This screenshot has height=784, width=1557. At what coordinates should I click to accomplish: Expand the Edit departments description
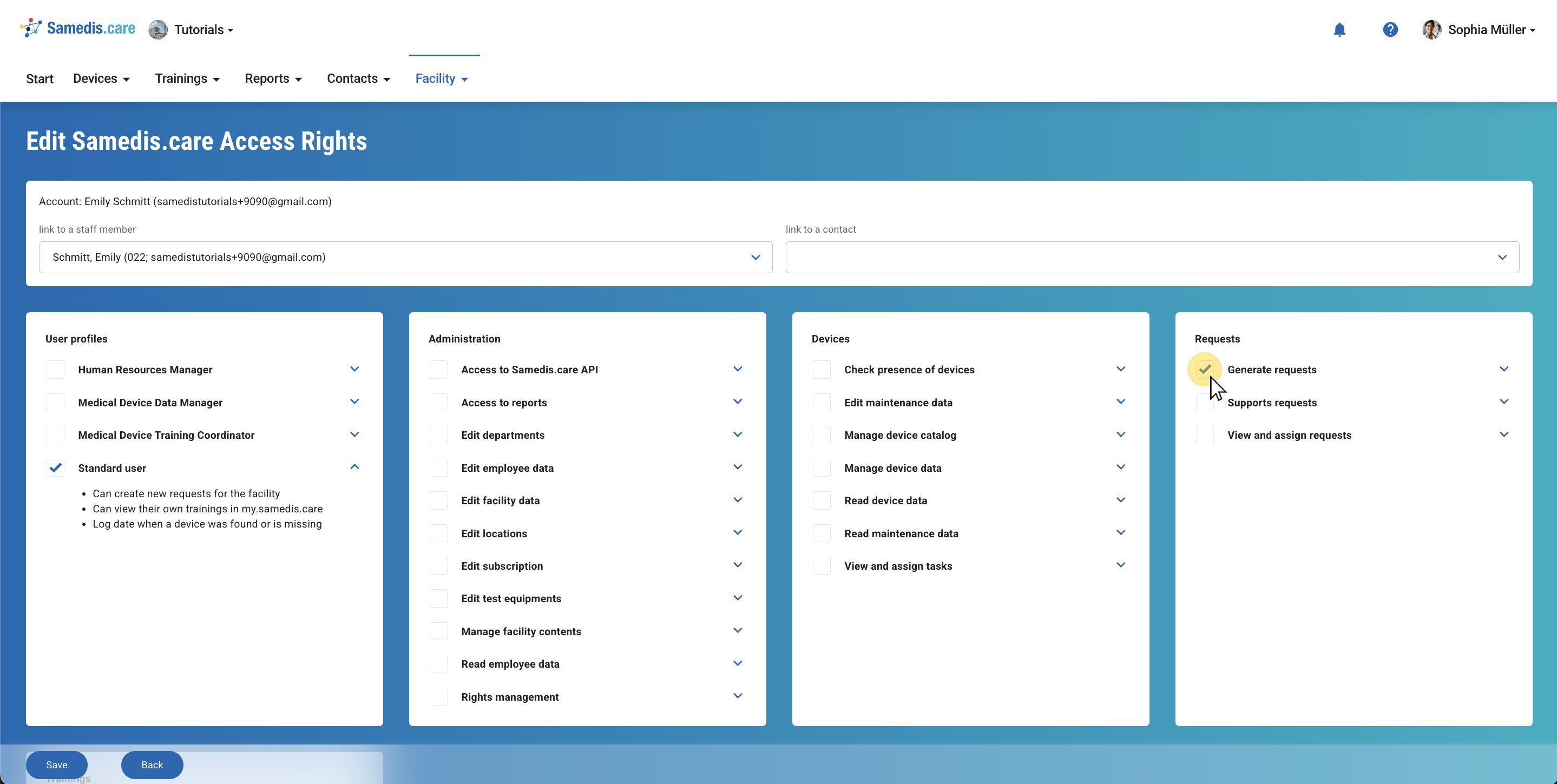point(738,434)
